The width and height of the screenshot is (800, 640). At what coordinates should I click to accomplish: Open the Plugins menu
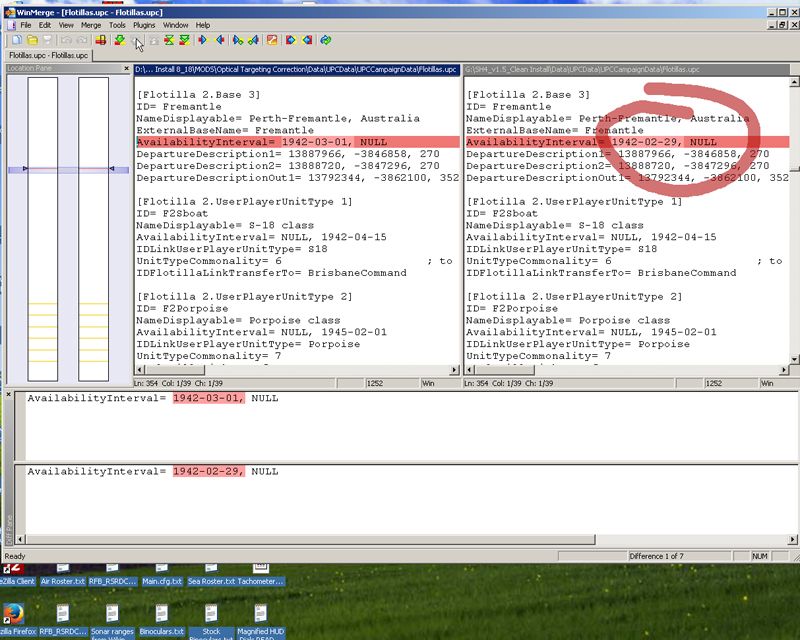click(144, 25)
